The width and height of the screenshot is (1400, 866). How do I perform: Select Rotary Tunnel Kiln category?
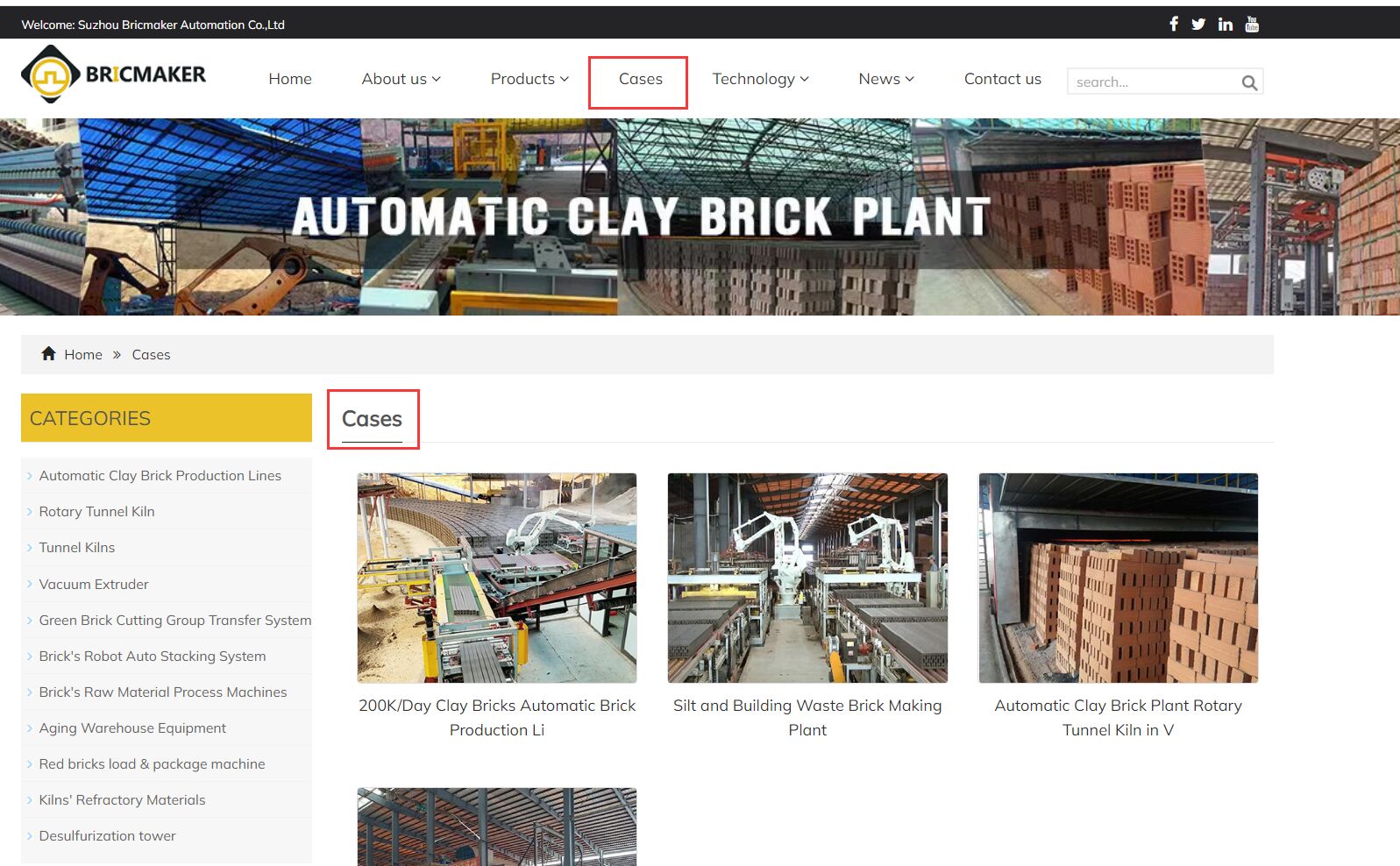click(96, 512)
